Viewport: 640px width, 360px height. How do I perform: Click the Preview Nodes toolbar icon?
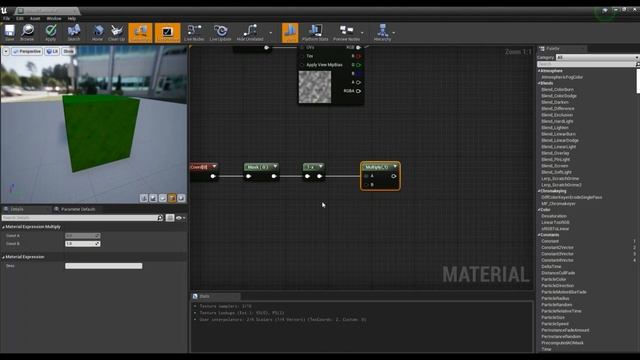346,32
